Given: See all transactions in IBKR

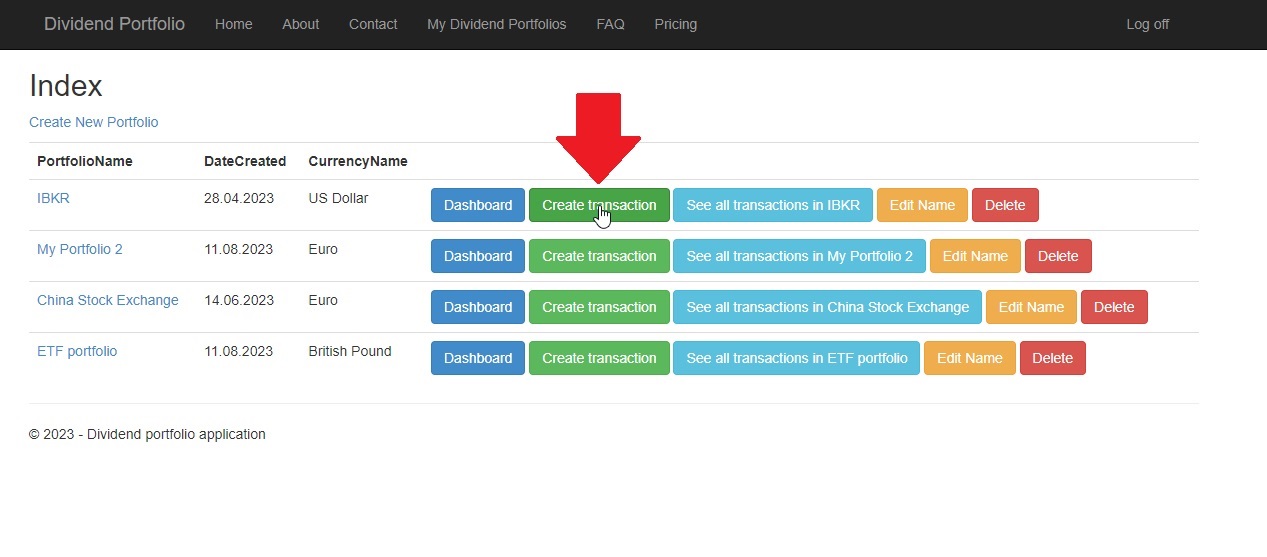Looking at the screenshot, I should coord(772,205).
